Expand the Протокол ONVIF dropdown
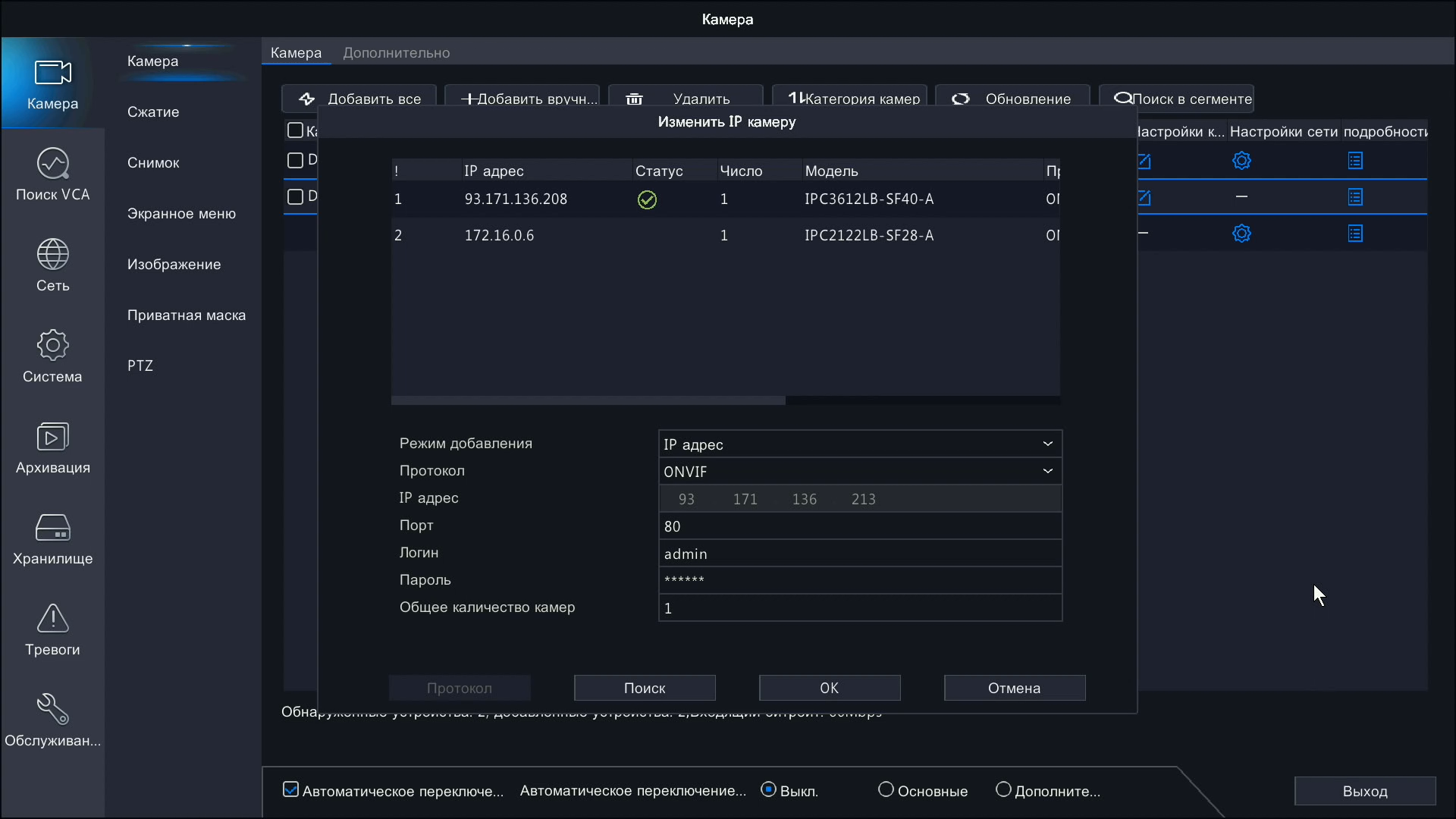 (860, 471)
